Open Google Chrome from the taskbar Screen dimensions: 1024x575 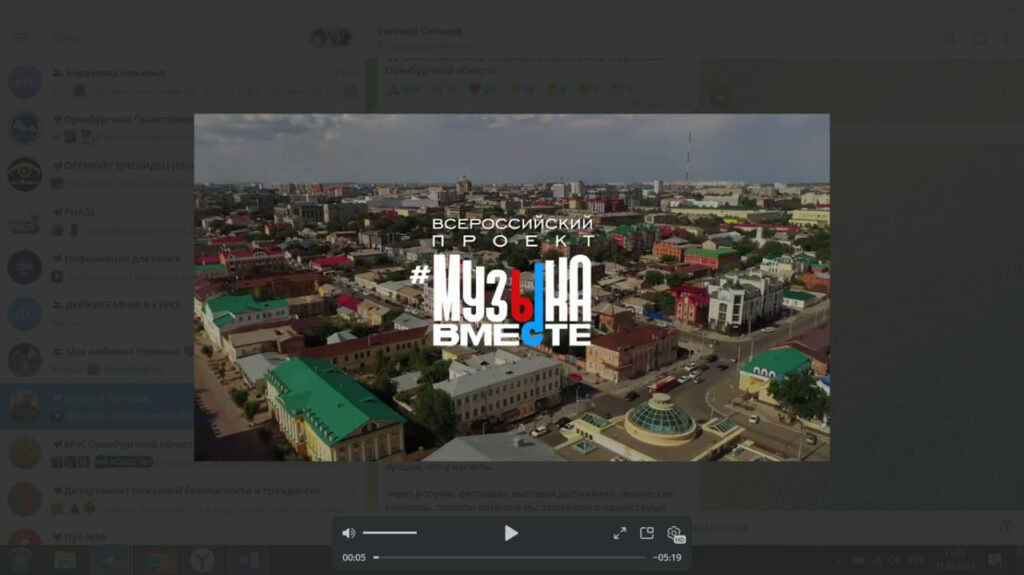click(x=157, y=561)
